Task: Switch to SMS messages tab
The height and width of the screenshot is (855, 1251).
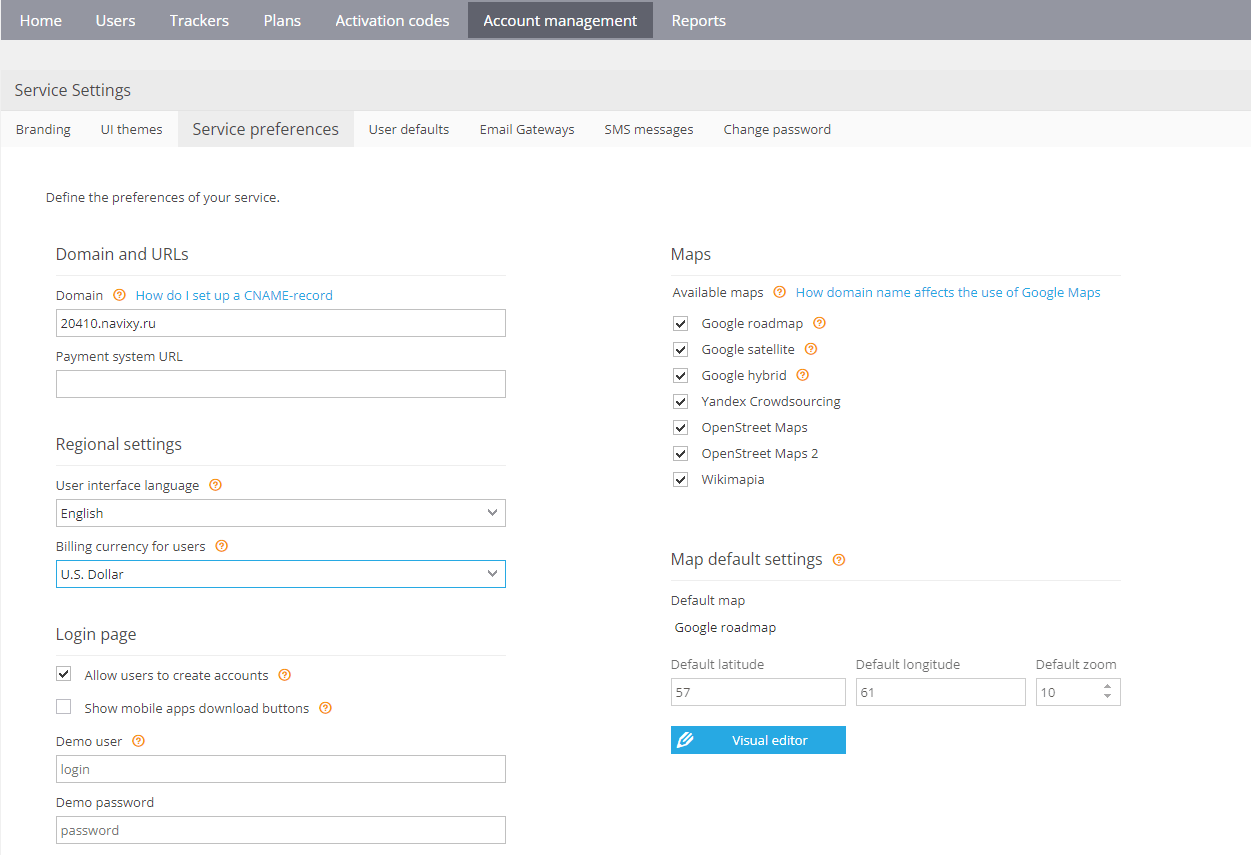Action: [649, 129]
